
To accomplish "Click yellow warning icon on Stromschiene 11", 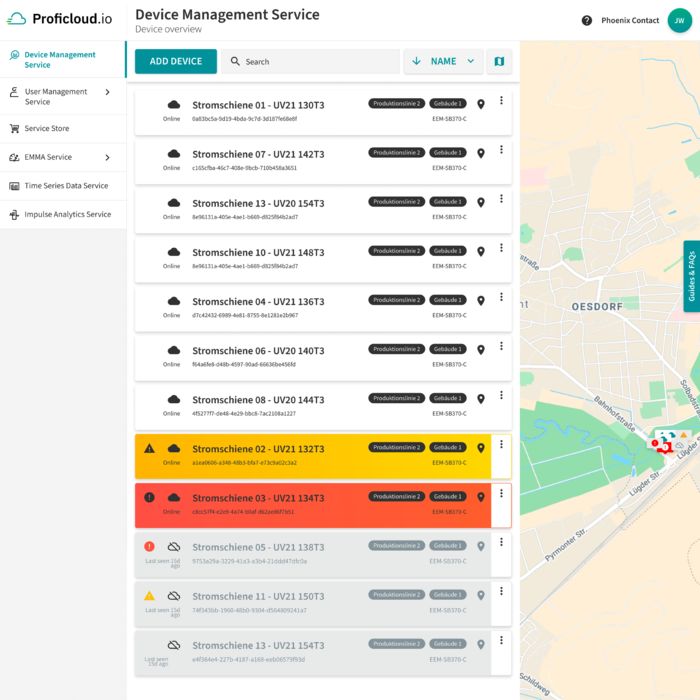I will click(150, 596).
